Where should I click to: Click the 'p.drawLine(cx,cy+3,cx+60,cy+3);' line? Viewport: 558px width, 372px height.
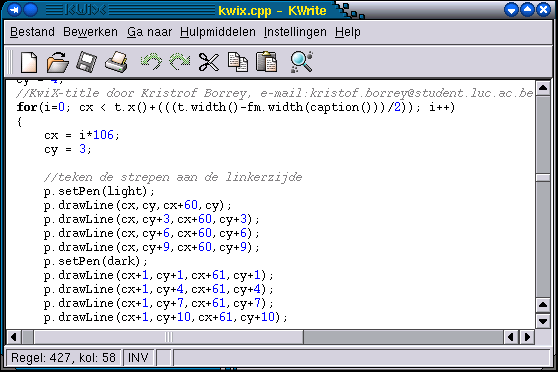click(x=152, y=219)
